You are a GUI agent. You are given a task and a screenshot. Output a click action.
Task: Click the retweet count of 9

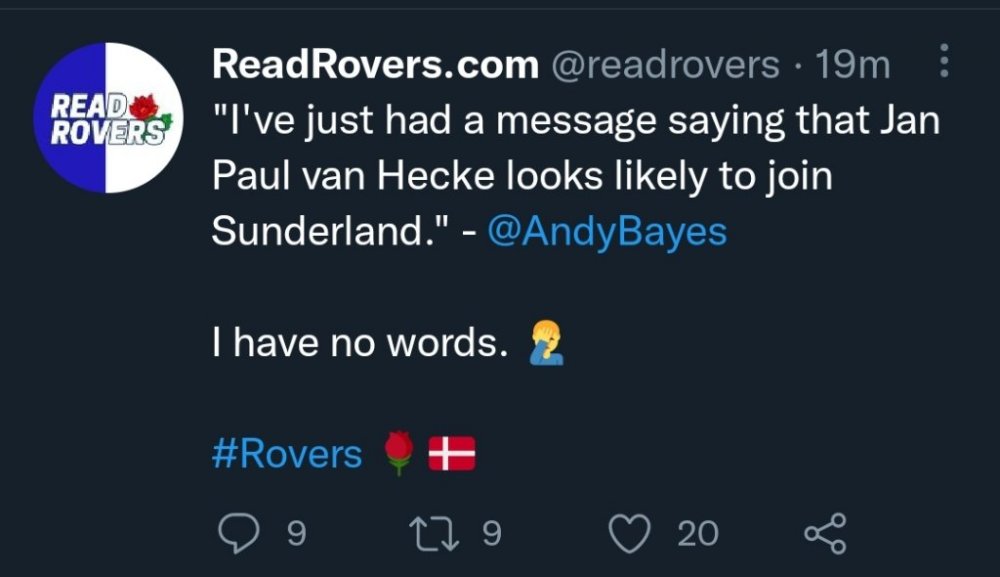(490, 532)
